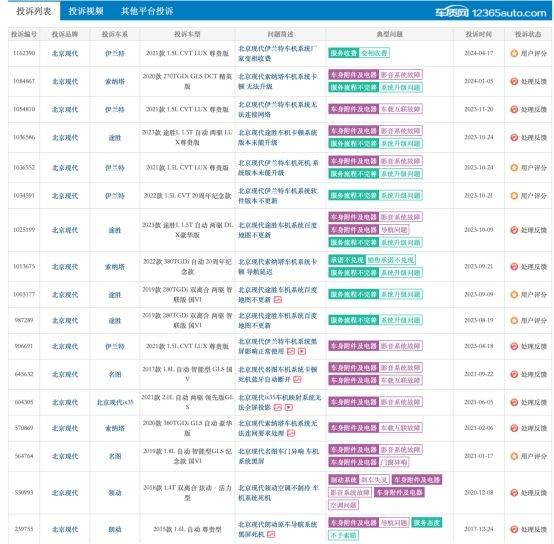This screenshot has height=544, width=554.
Task: Select the 2015款 1.6L 自动 尊贵型 model cell
Action: coord(187,529)
